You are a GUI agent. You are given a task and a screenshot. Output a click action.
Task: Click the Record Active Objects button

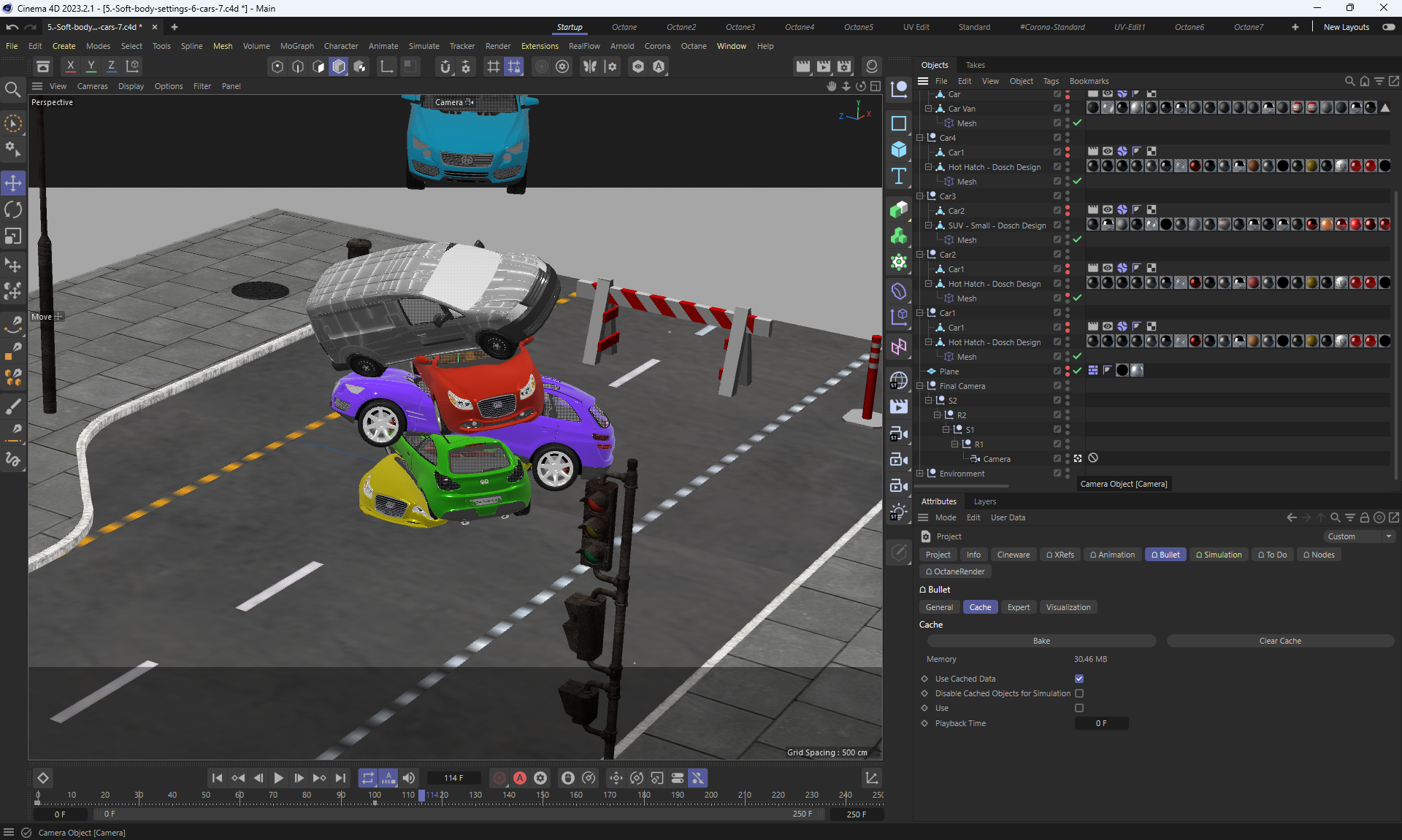[x=499, y=778]
